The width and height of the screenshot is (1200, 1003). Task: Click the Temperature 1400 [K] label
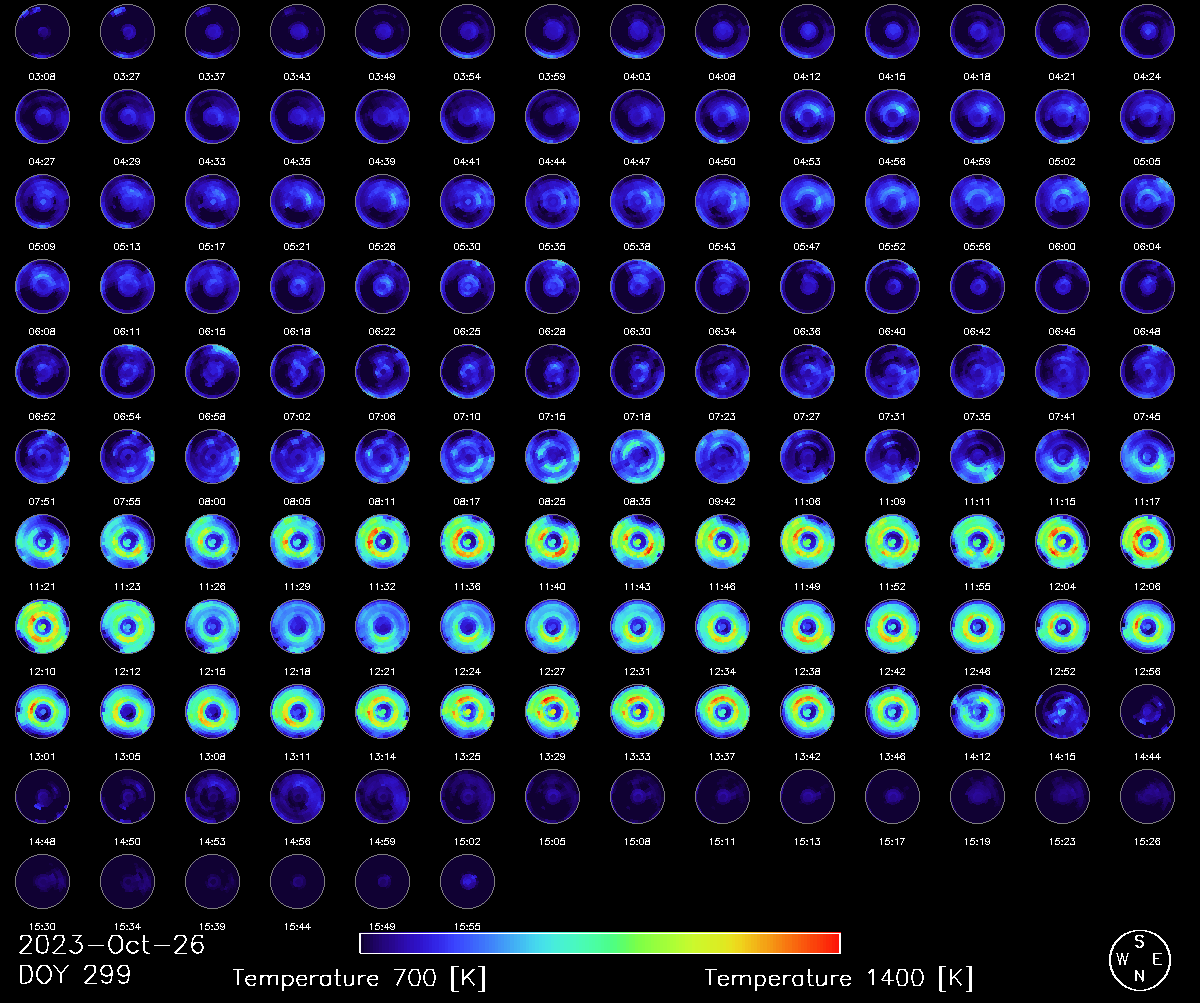pos(838,978)
